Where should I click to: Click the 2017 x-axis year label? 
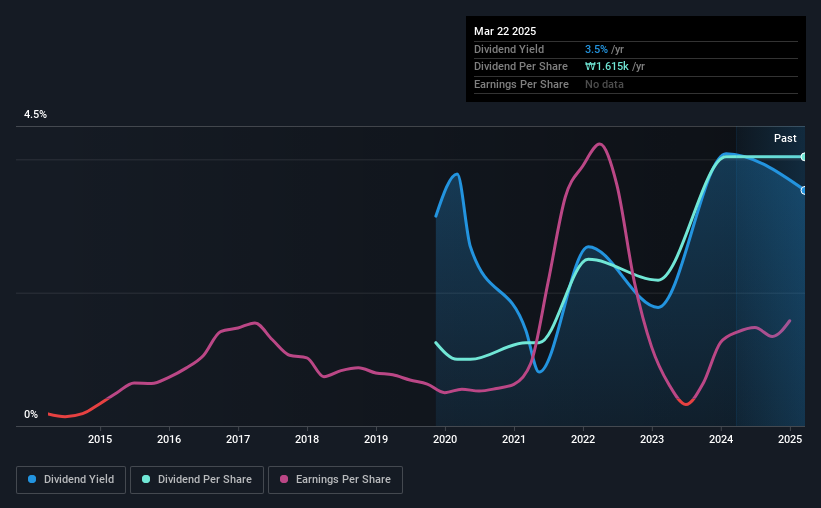point(238,439)
